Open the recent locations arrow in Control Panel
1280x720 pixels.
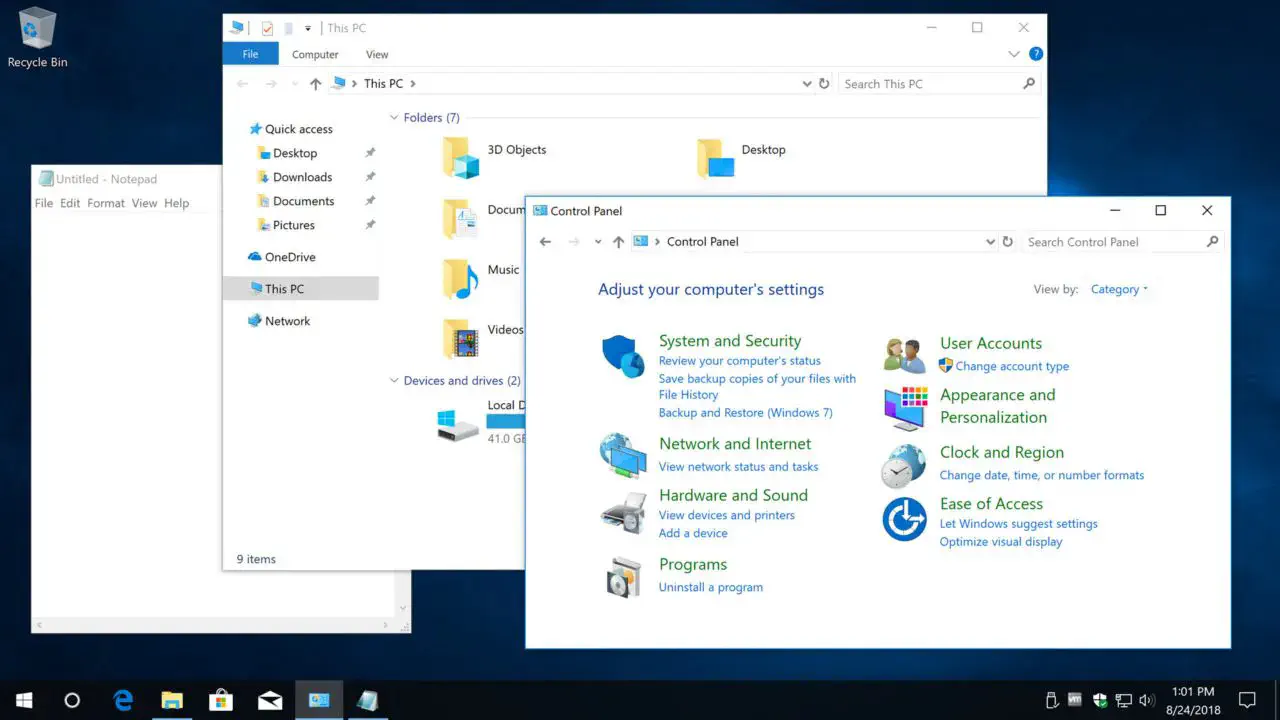click(x=598, y=242)
